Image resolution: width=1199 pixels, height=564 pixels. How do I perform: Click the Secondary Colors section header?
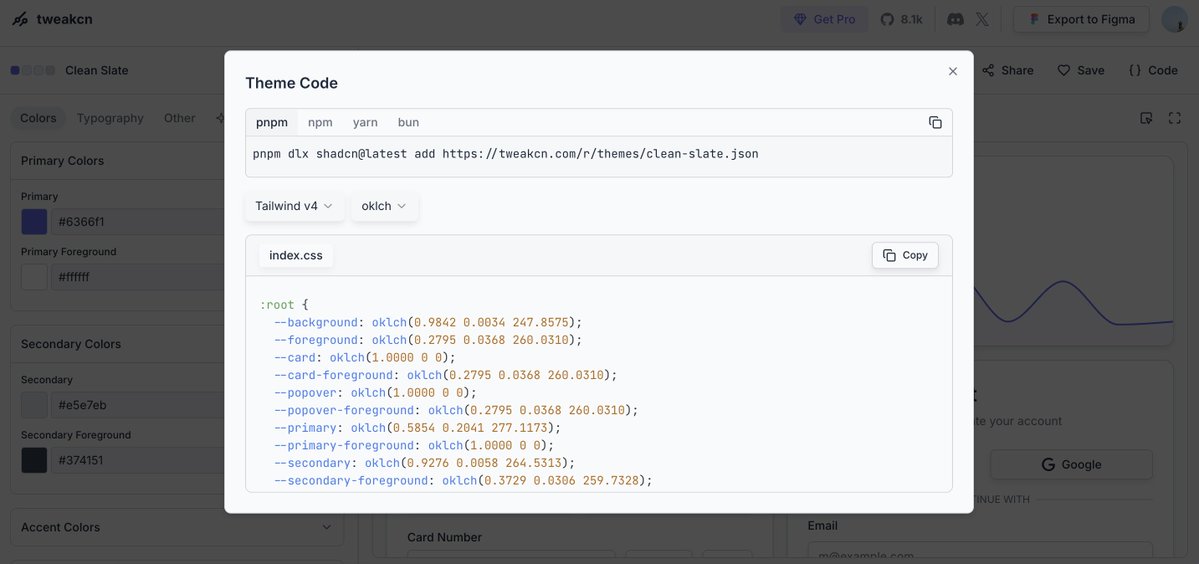click(x=118, y=344)
